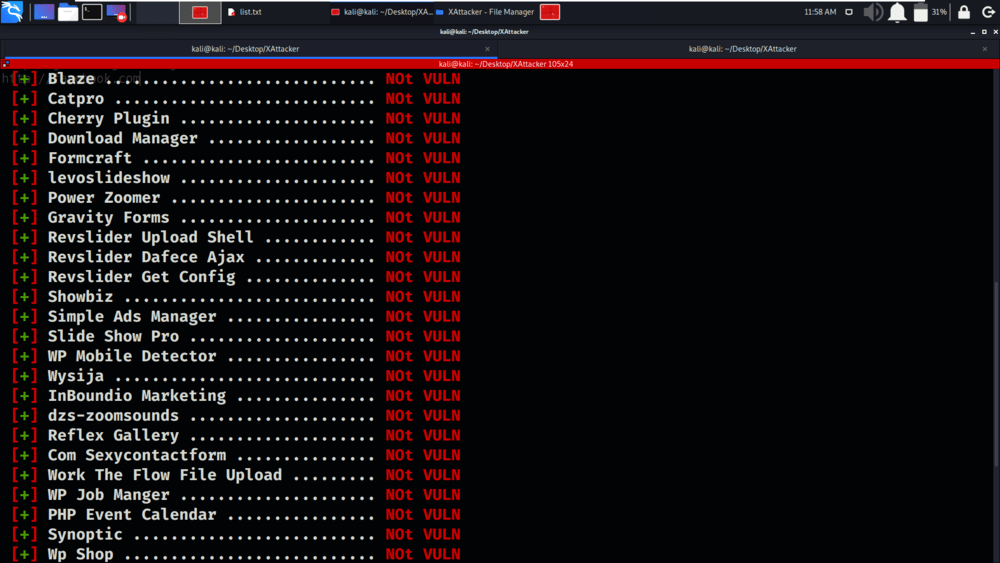Click the 'InBoundio Marketing' line
Screen dimensions: 1000x563
point(236,395)
